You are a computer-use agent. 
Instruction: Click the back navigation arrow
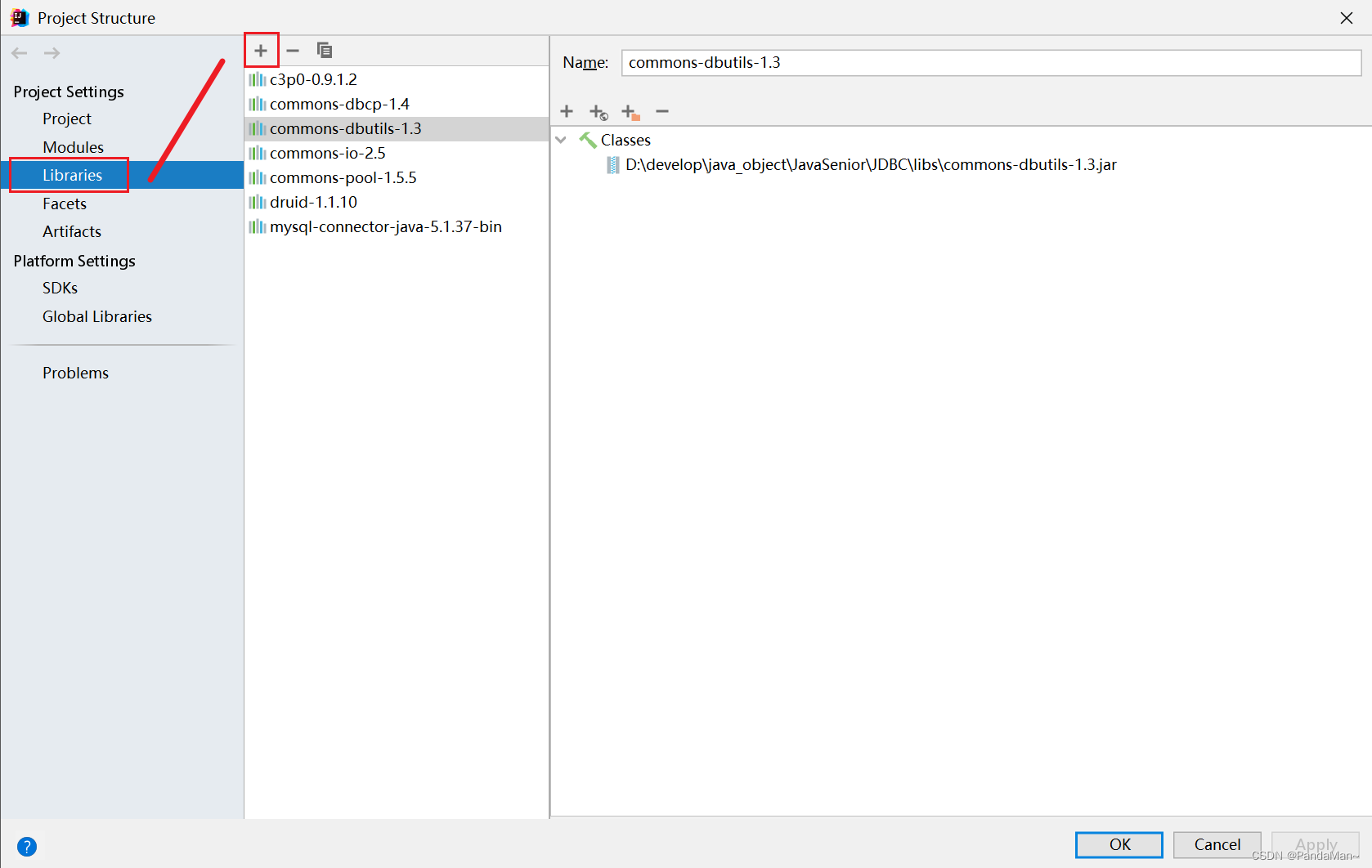(x=20, y=53)
